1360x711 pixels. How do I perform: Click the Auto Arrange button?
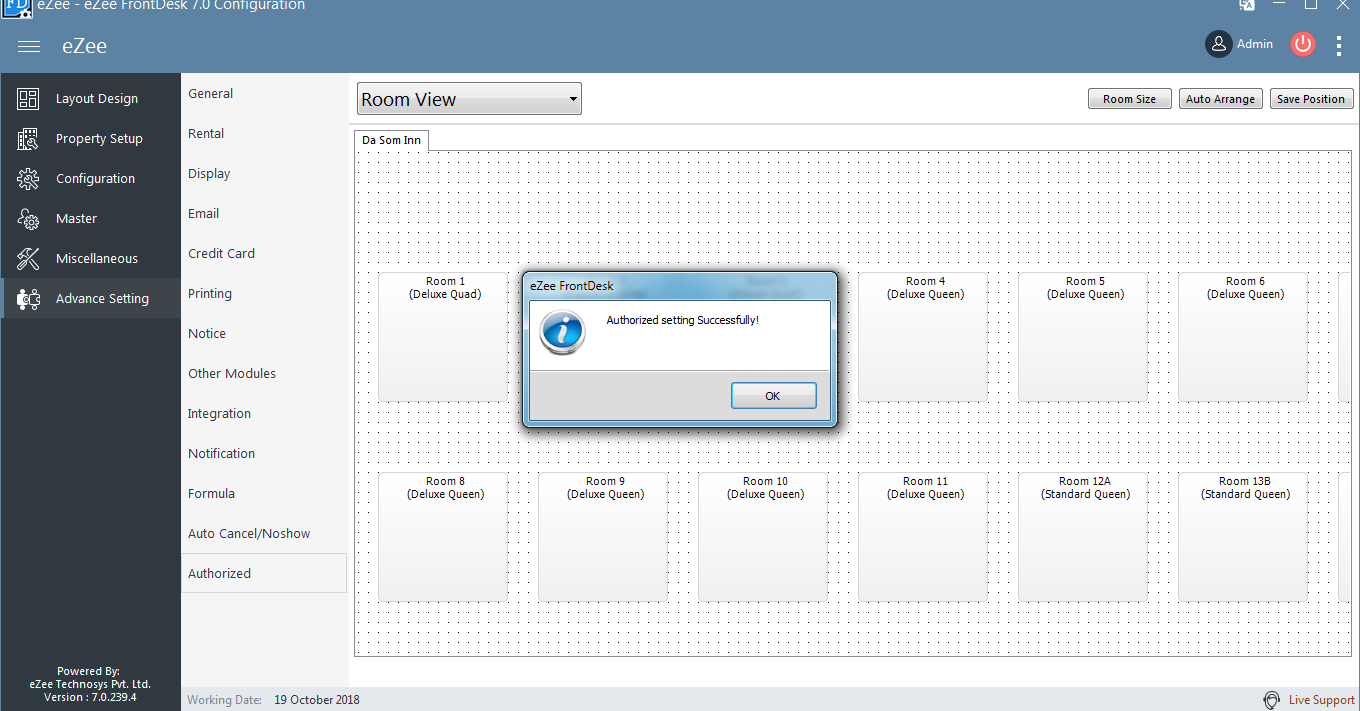click(1220, 99)
